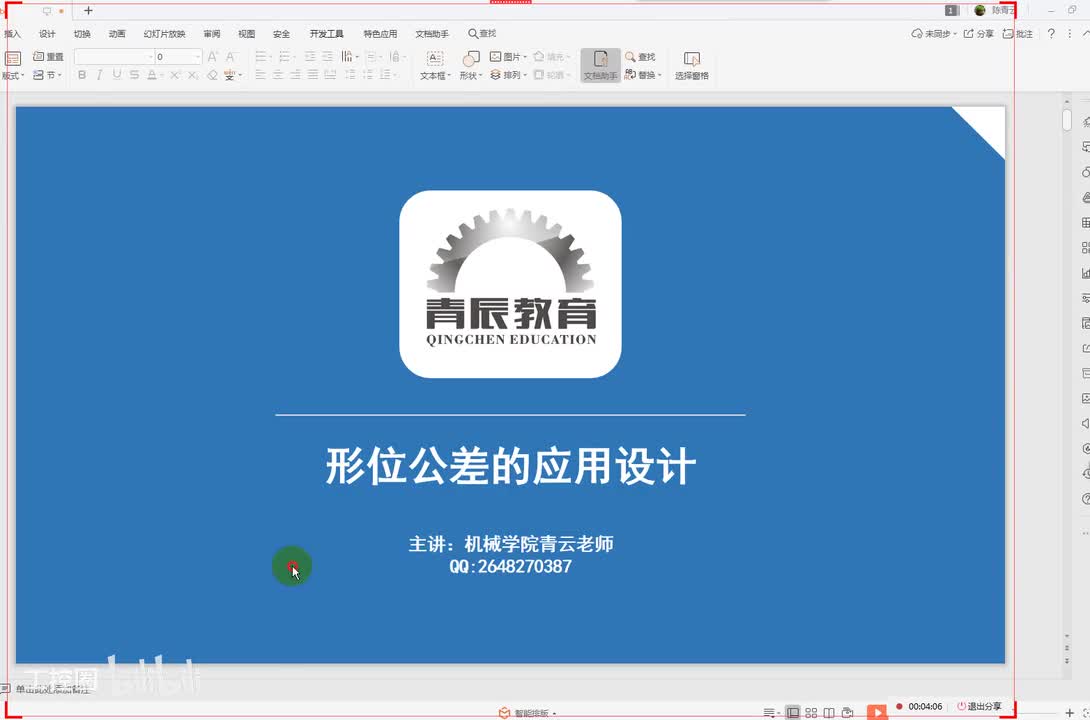Screen dimensions: 1090x720
Task: Select center text alignment
Action: tap(278, 75)
